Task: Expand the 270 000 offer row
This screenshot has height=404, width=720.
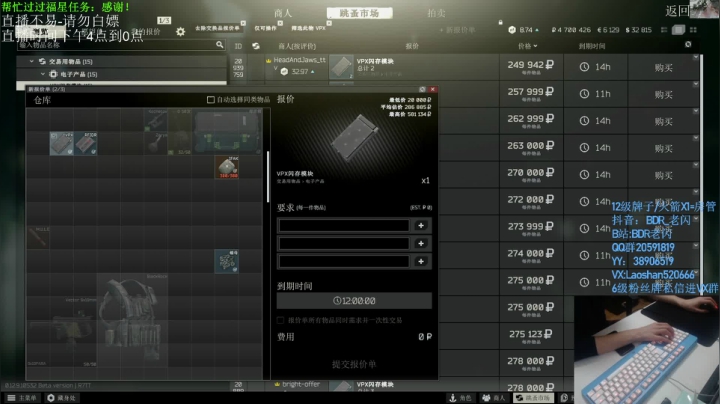Action: click(696, 165)
